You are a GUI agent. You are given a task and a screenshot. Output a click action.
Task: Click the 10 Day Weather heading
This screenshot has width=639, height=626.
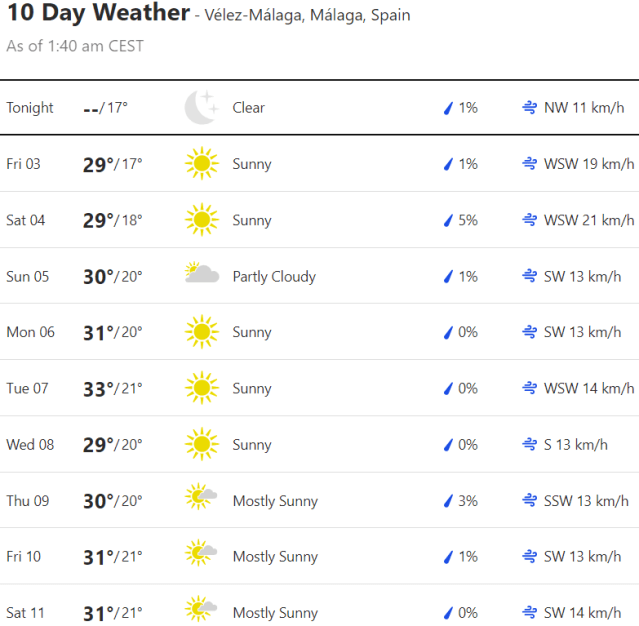[98, 13]
